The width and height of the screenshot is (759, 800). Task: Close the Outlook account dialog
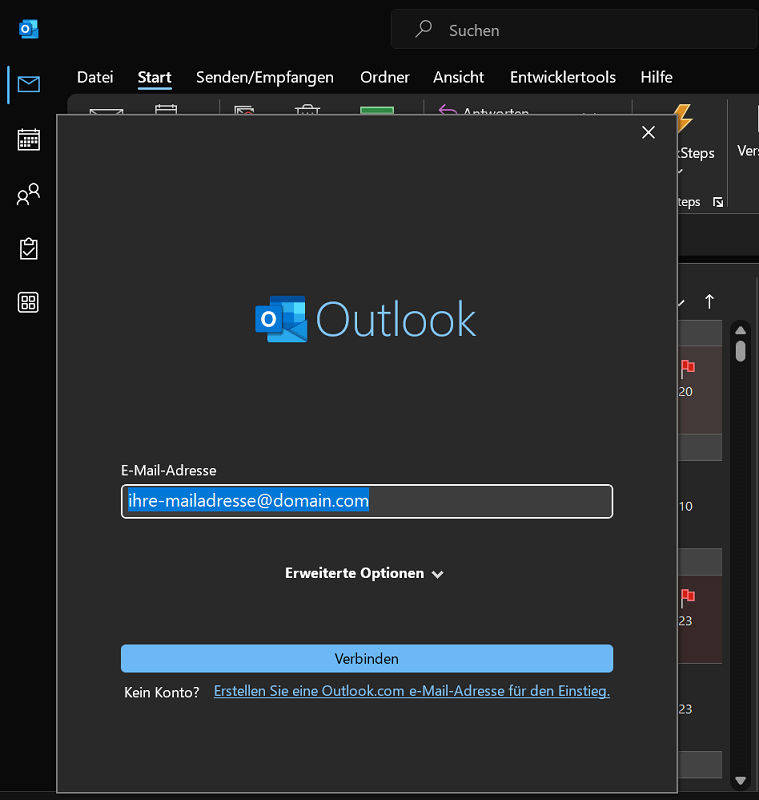click(x=648, y=133)
